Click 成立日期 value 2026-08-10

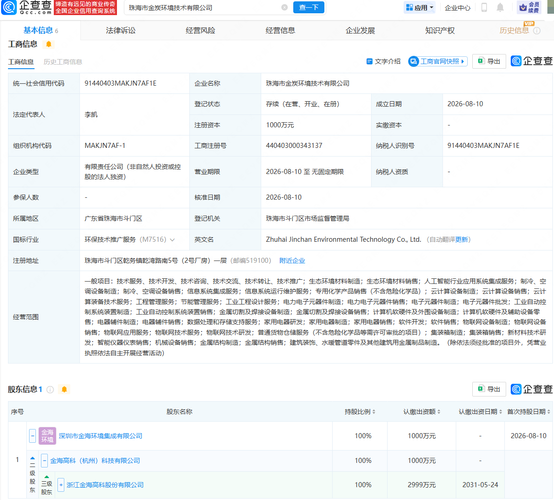click(465, 104)
